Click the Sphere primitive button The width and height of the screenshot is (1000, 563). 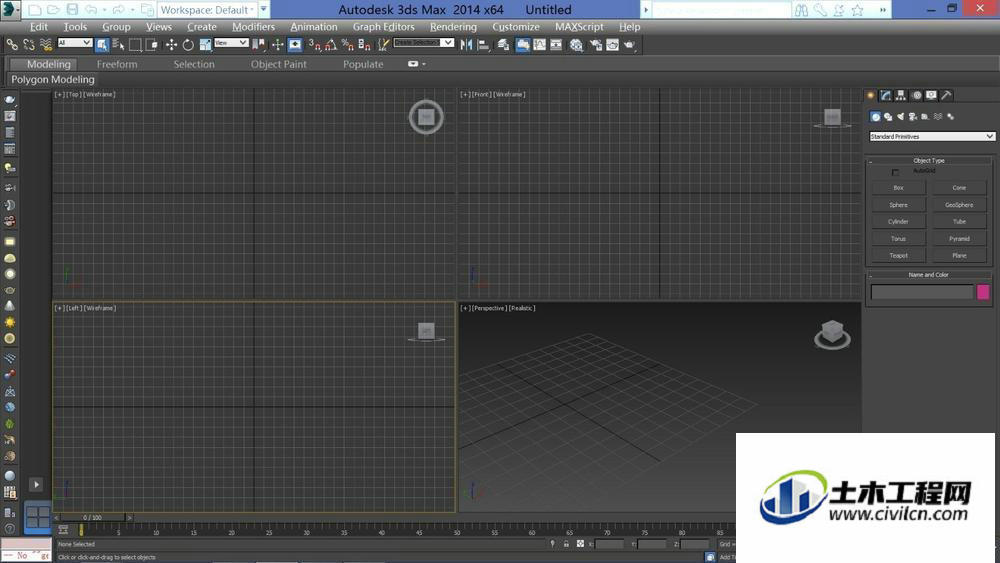pos(898,205)
